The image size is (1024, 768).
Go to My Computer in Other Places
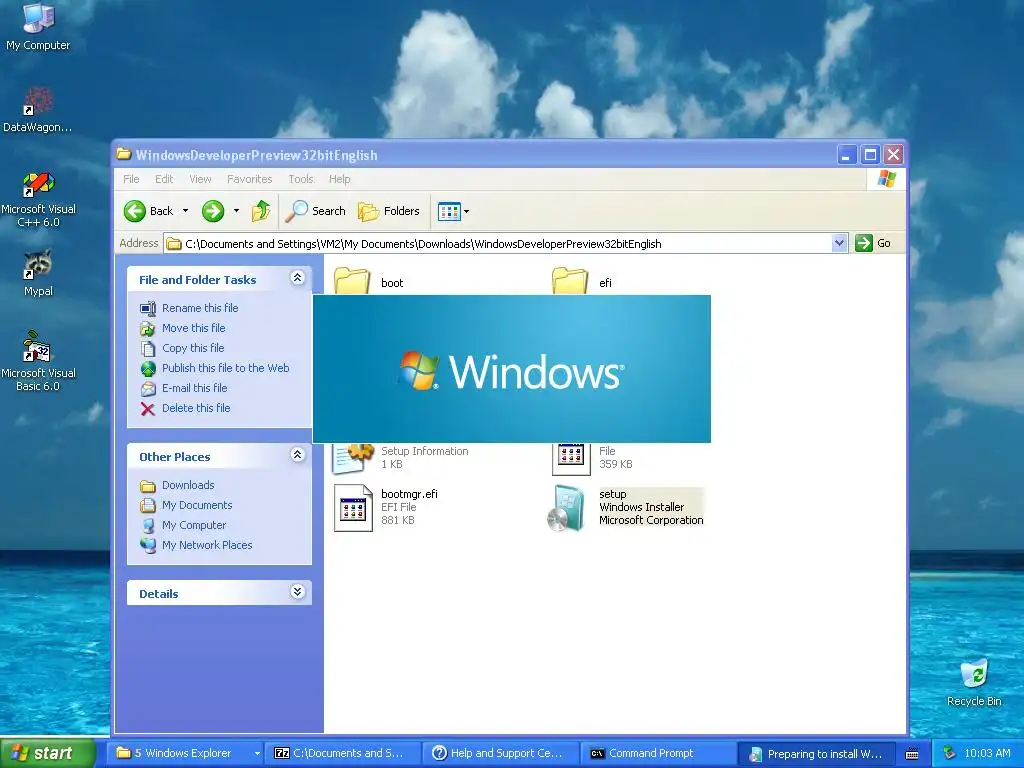194,525
